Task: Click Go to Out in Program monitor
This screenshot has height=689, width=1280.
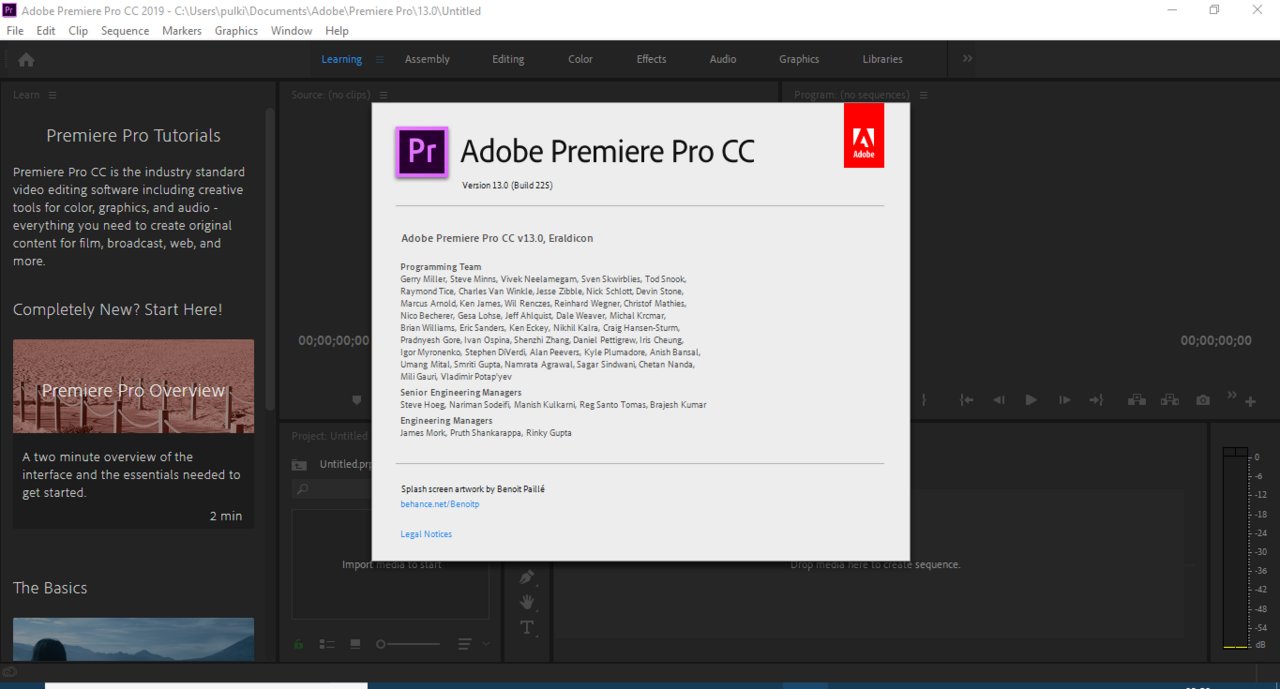Action: 1096,400
